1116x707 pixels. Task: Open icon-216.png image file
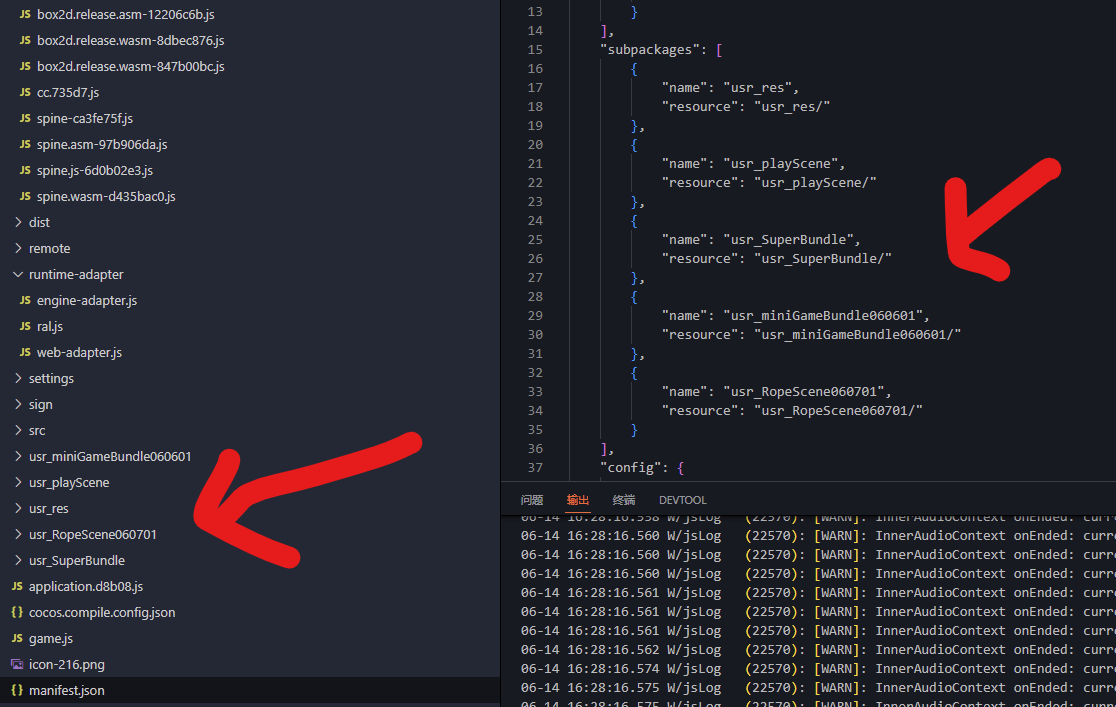66,664
